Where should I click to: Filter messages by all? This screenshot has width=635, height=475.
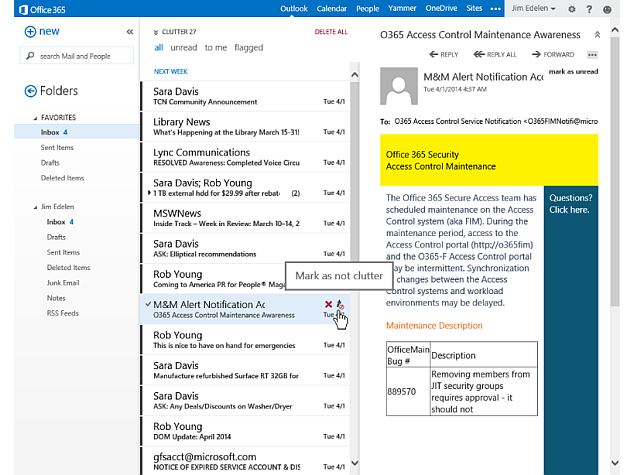pos(159,48)
